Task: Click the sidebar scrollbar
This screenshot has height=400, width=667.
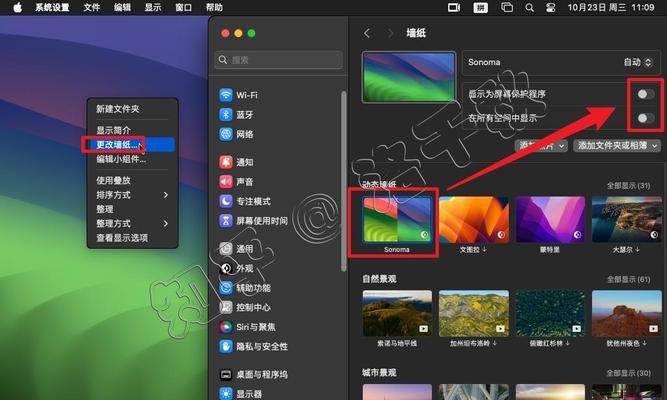Action: [x=344, y=181]
